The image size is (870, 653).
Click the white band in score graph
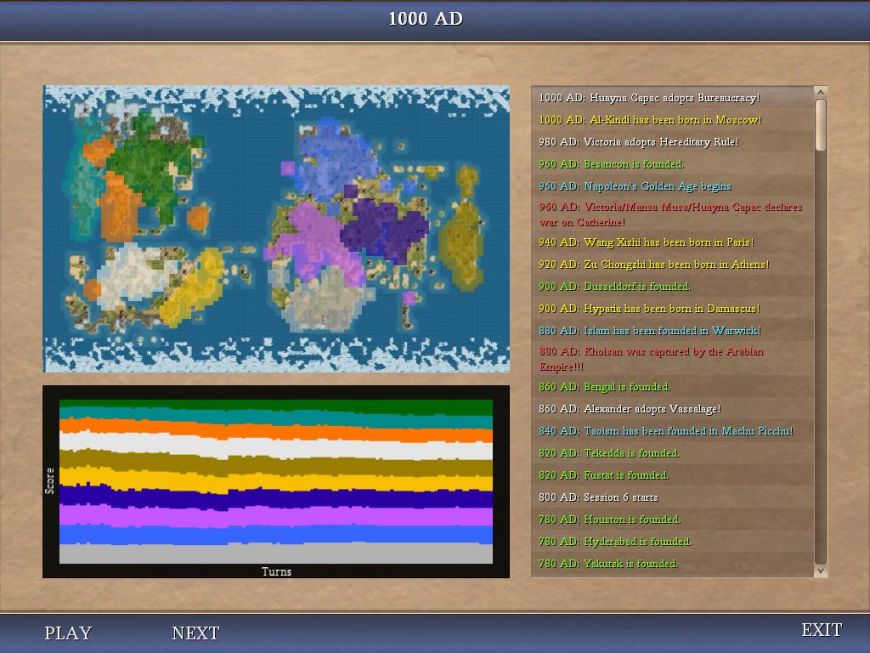pyautogui.click(x=276, y=448)
